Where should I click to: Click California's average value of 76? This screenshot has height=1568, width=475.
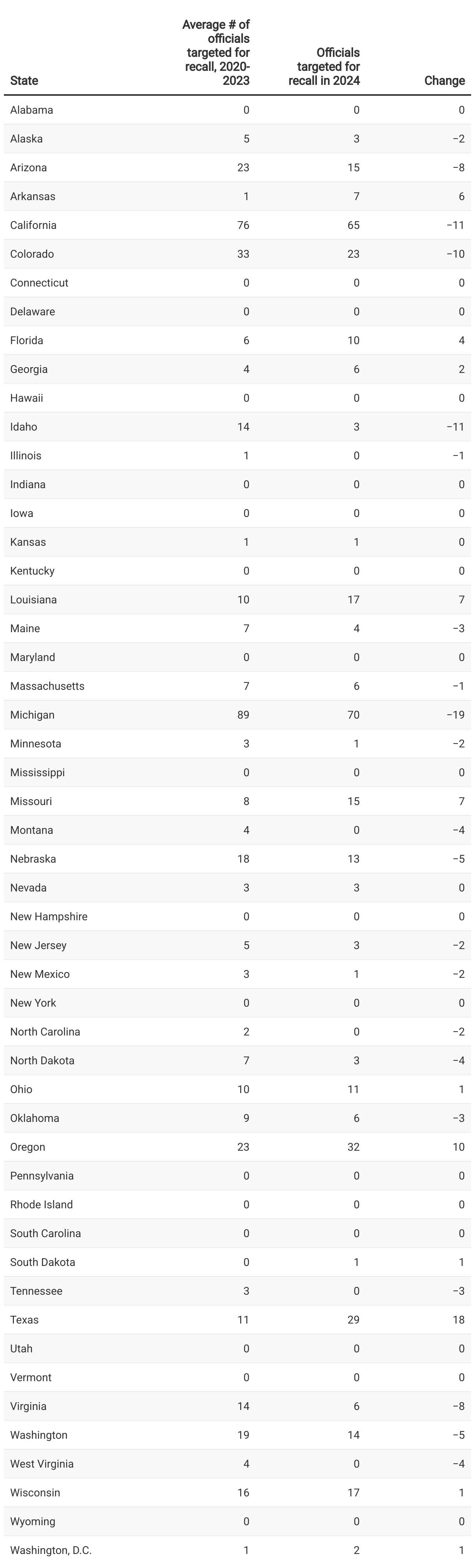(243, 225)
